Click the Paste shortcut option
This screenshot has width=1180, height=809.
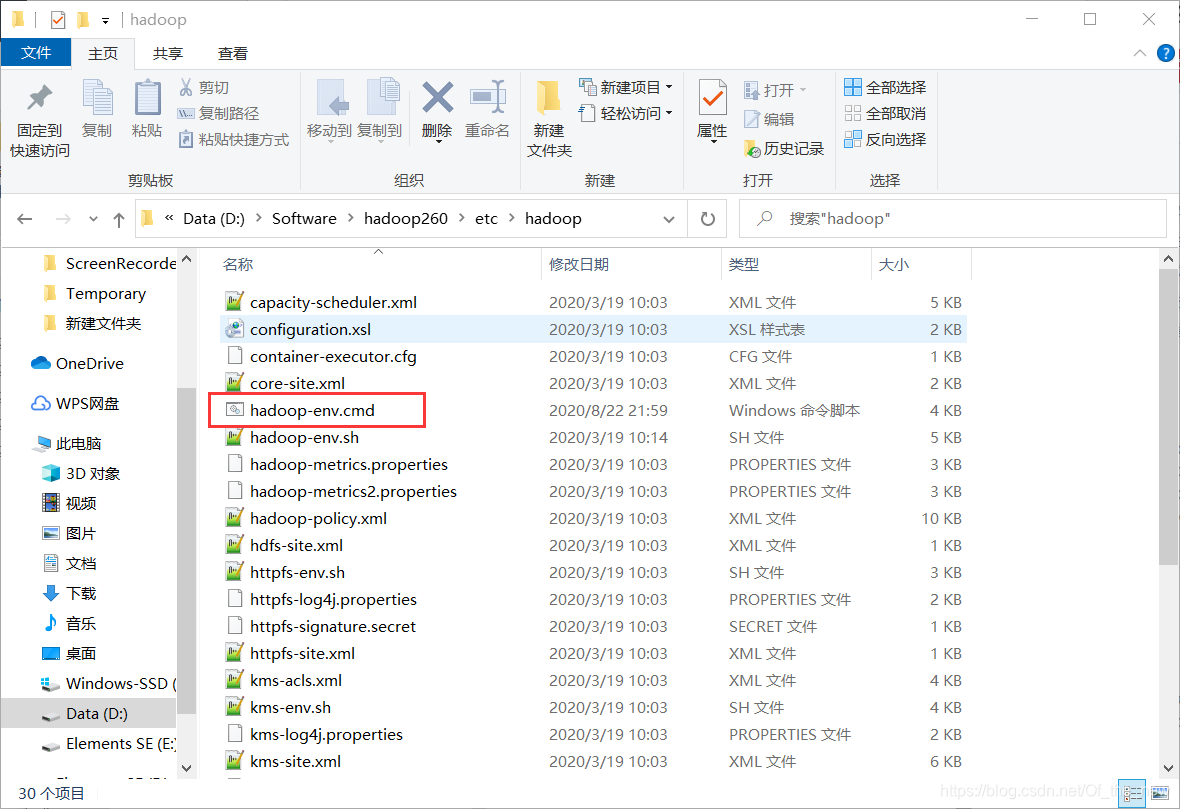tap(233, 140)
